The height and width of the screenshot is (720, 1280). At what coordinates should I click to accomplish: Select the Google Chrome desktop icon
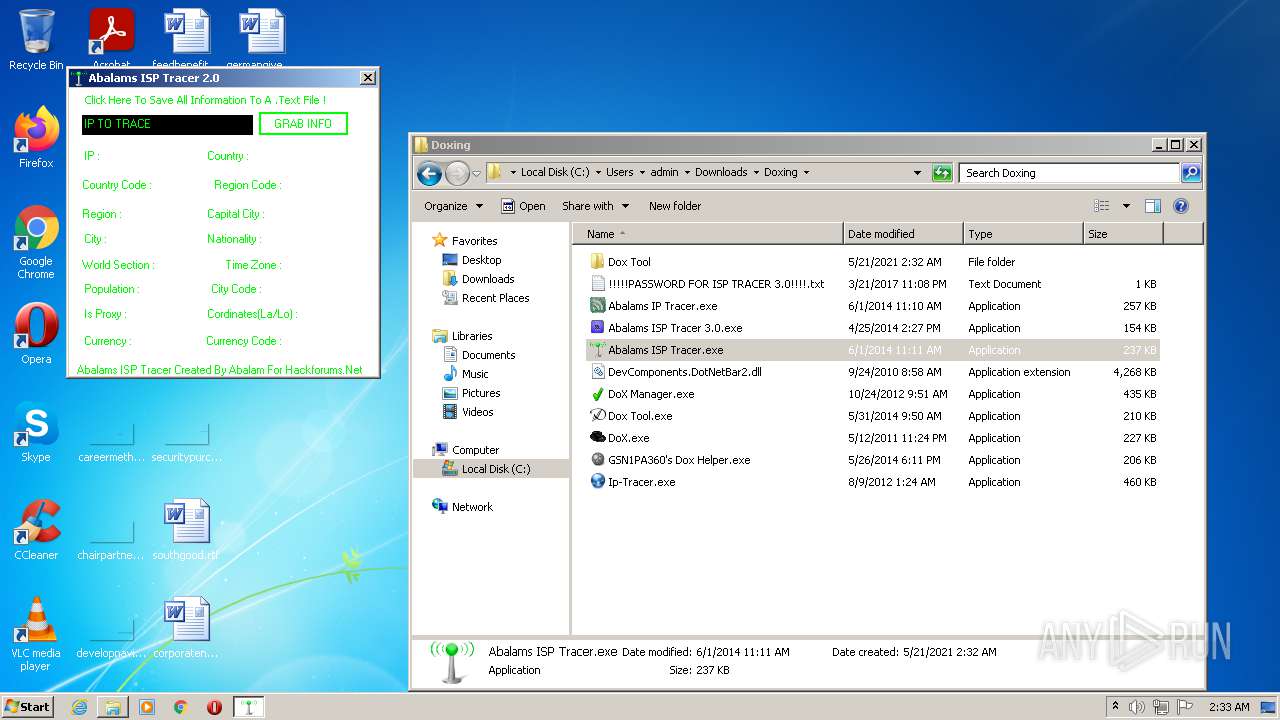[36, 243]
